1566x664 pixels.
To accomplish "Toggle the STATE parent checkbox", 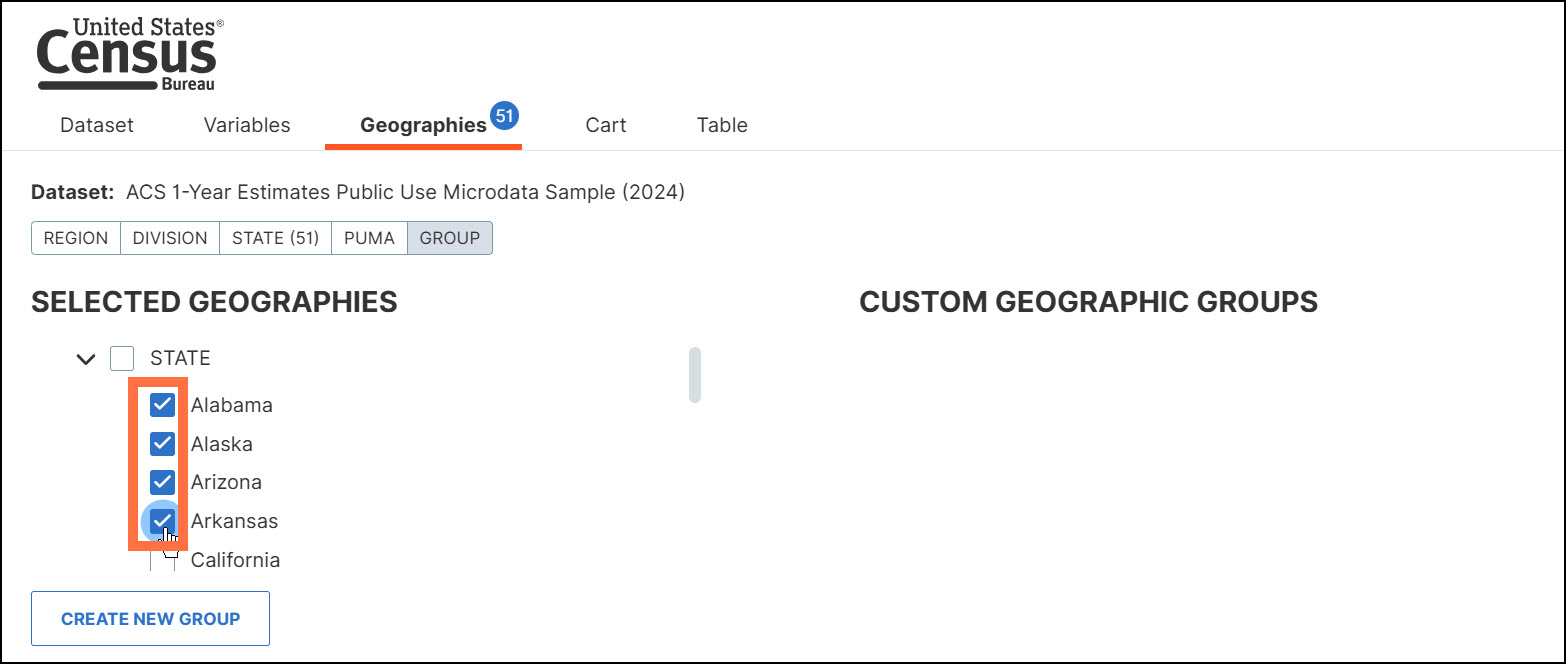I will pyautogui.click(x=122, y=358).
